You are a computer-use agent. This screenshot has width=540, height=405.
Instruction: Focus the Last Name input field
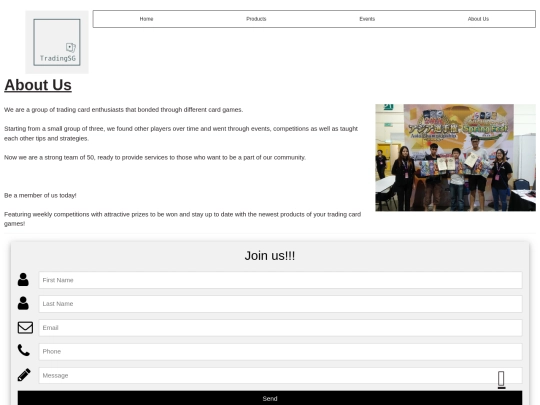point(280,304)
